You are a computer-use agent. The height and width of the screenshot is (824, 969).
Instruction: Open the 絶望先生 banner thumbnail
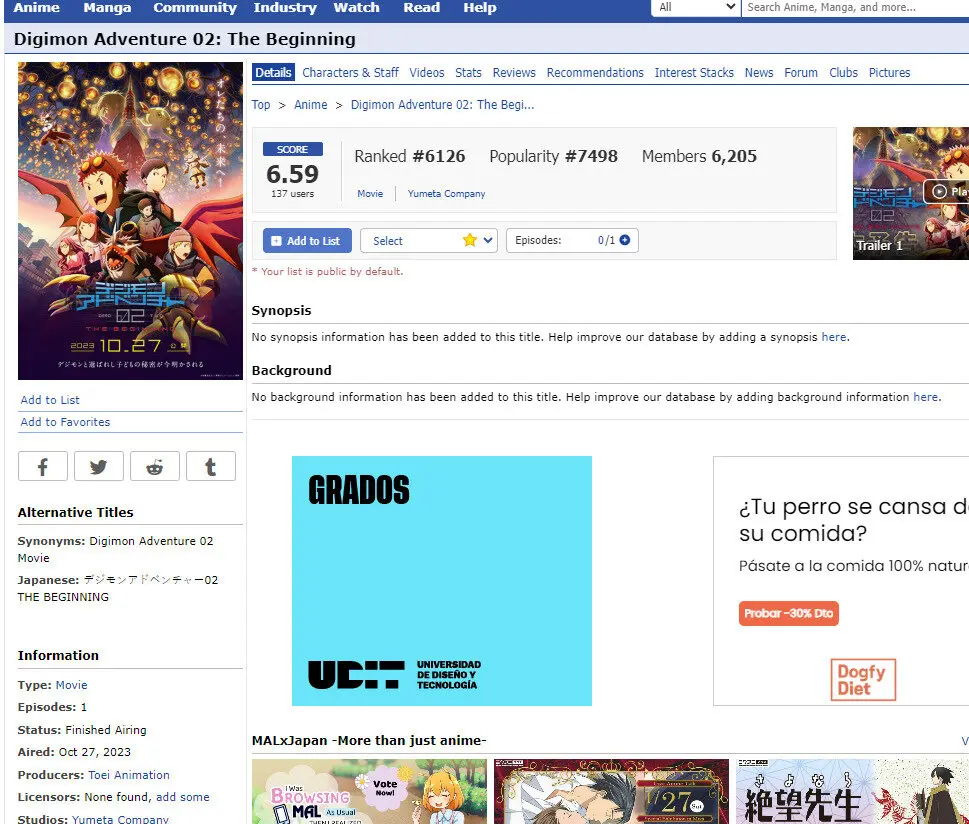point(852,791)
